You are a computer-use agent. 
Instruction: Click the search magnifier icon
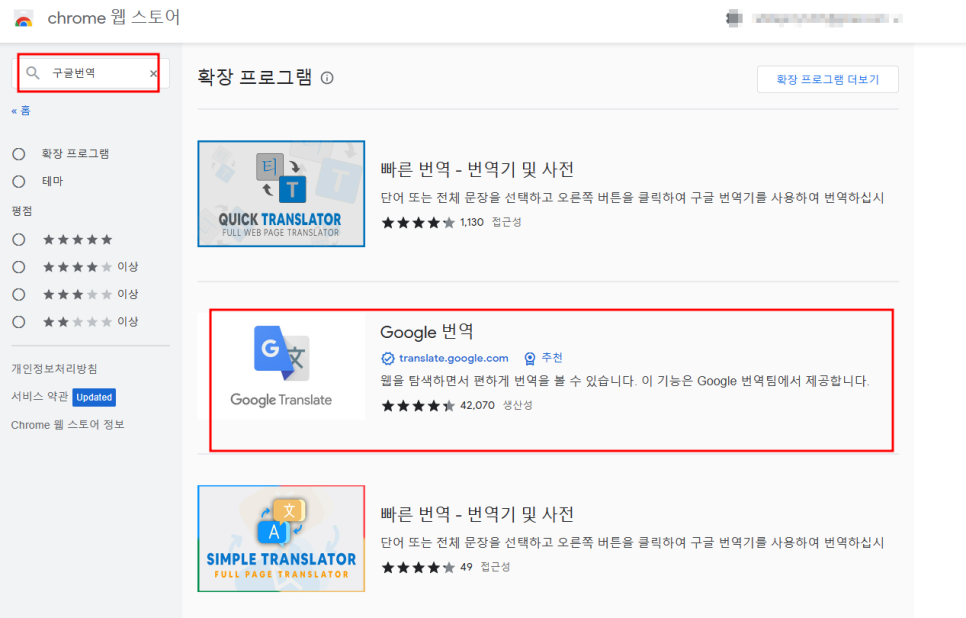tap(33, 73)
